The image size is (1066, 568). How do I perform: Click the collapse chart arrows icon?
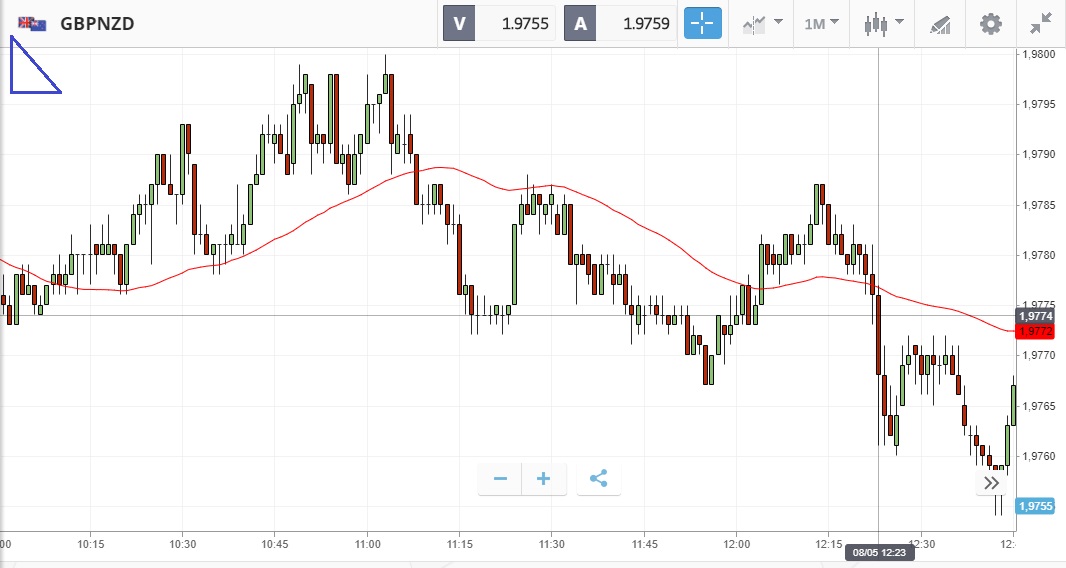[x=1040, y=23]
